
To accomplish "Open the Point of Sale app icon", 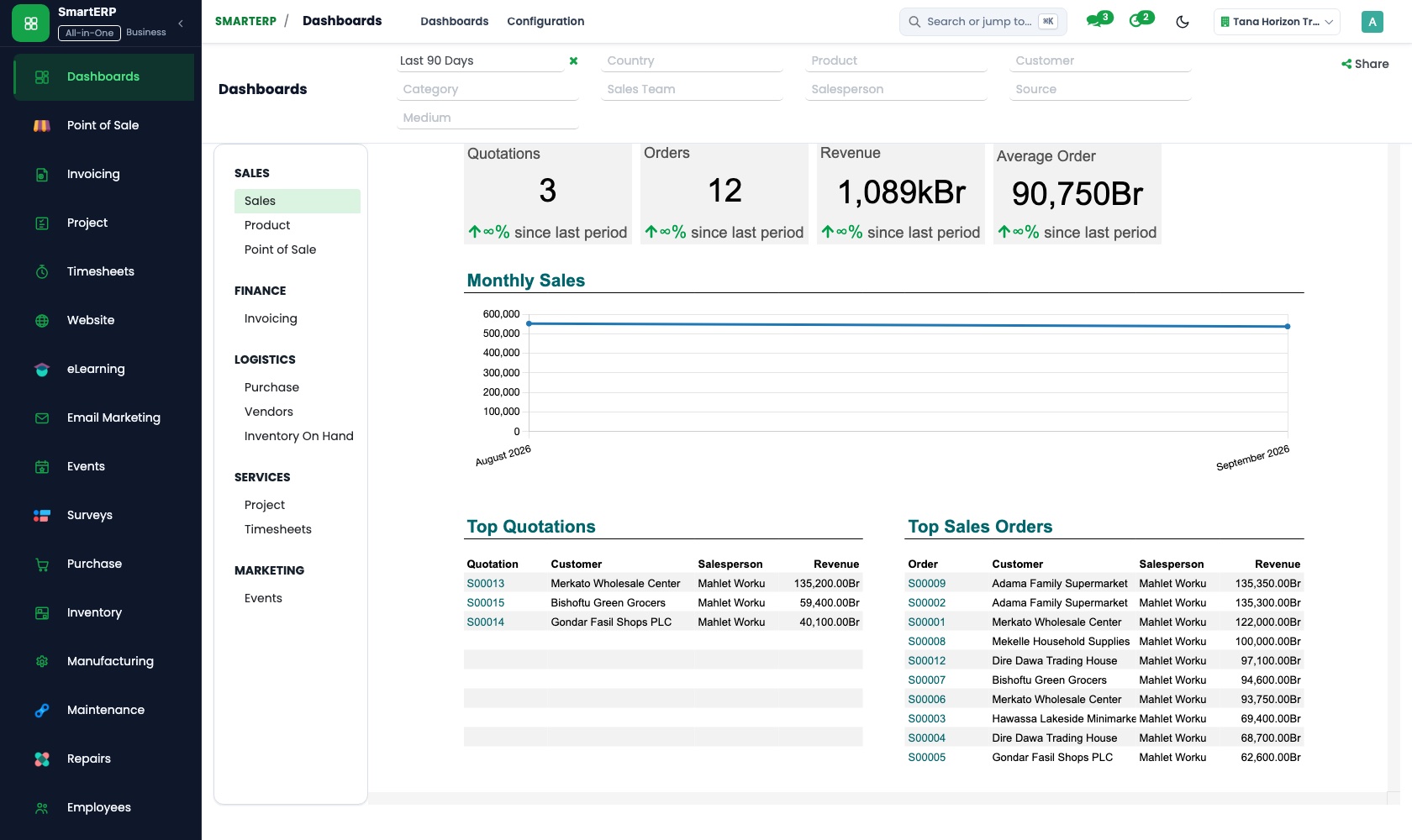I will click(x=42, y=125).
